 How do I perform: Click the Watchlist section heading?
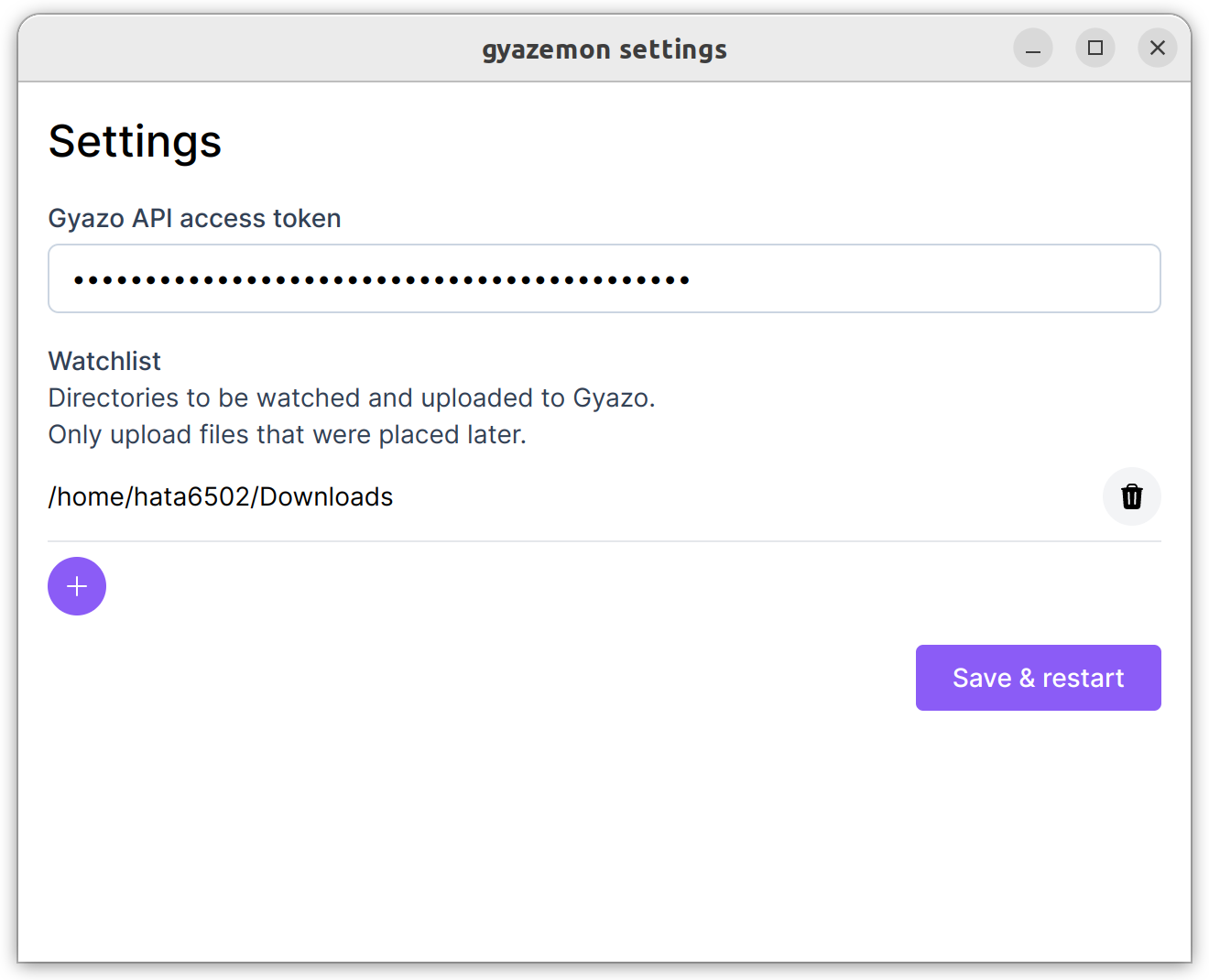(104, 361)
